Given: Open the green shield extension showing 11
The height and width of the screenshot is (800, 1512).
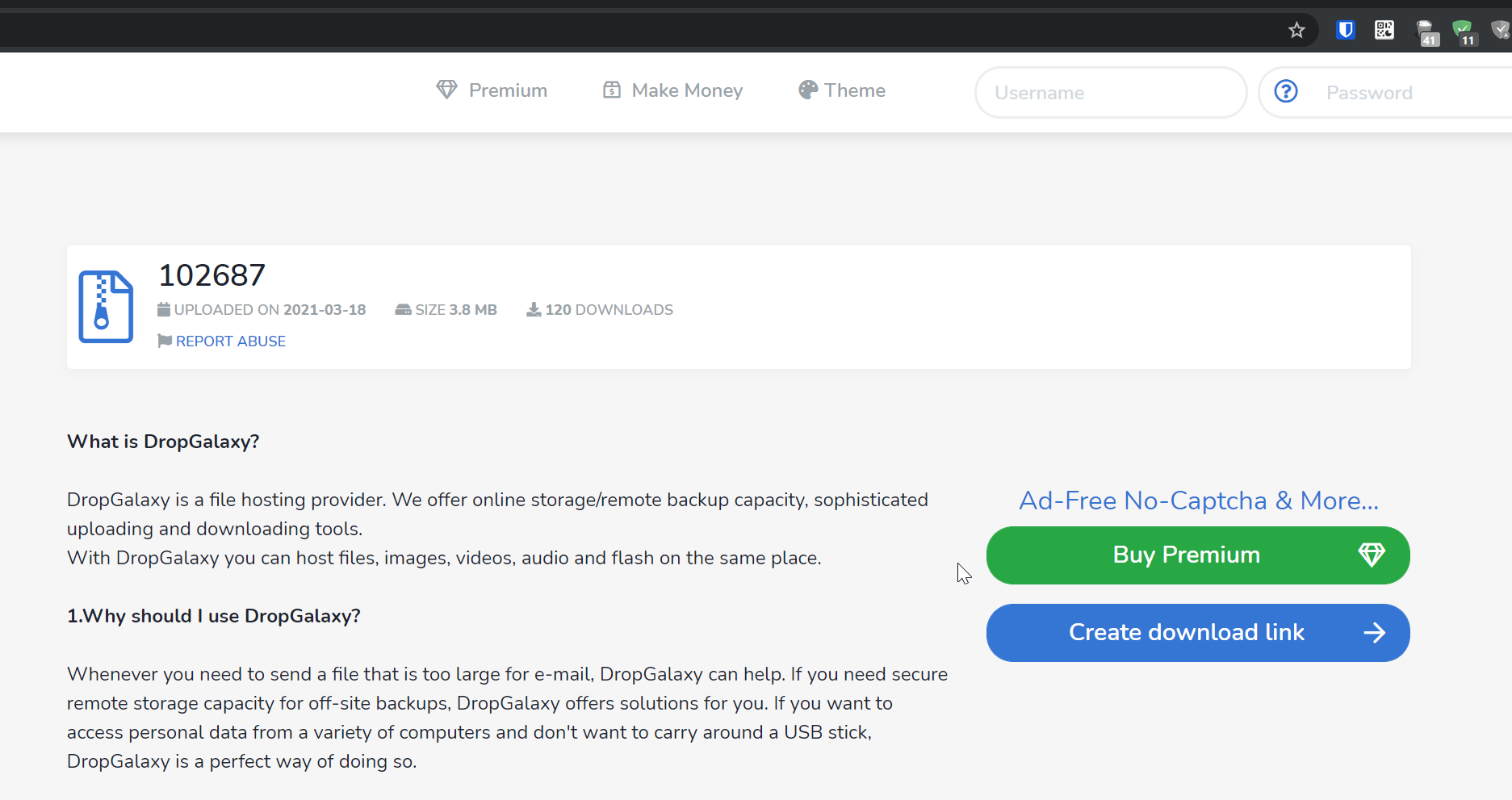Looking at the screenshot, I should (x=1464, y=30).
